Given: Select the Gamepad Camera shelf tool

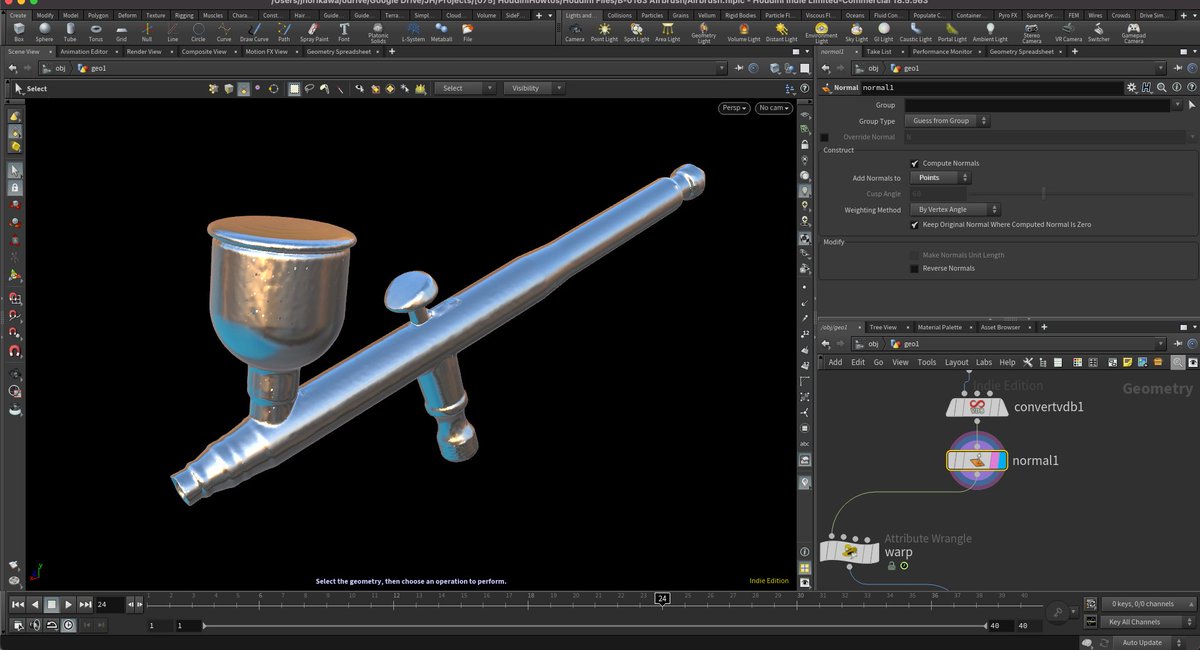Looking at the screenshot, I should [x=1133, y=34].
